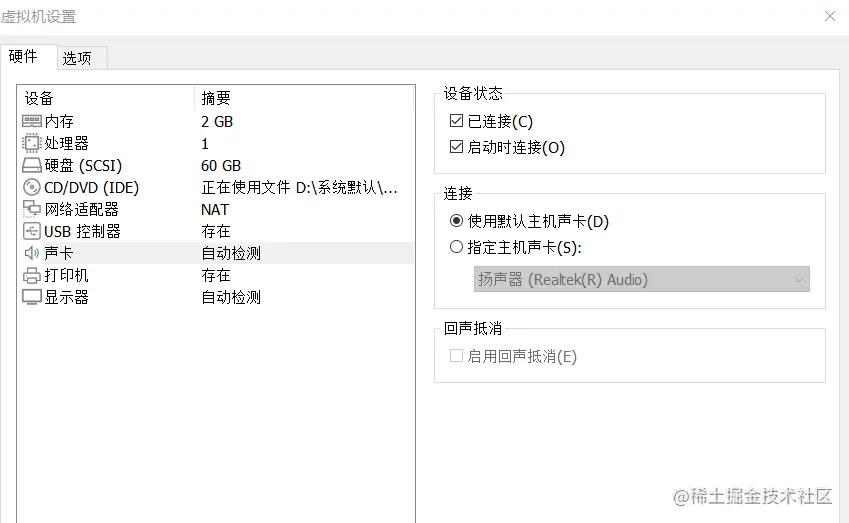Select the CD/DVD (IDE) disc icon
Image resolution: width=849 pixels, height=523 pixels.
(x=31, y=187)
